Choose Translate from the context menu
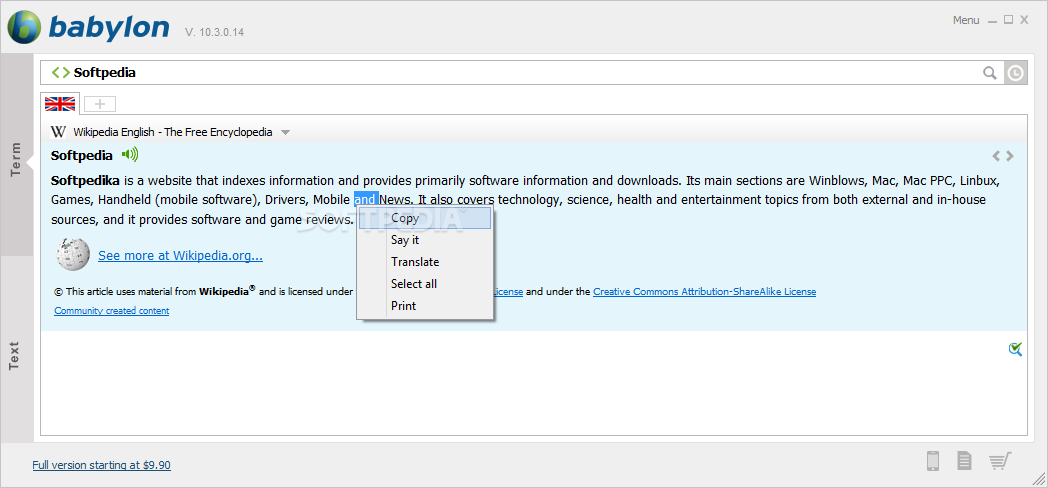1048x488 pixels. [425, 262]
